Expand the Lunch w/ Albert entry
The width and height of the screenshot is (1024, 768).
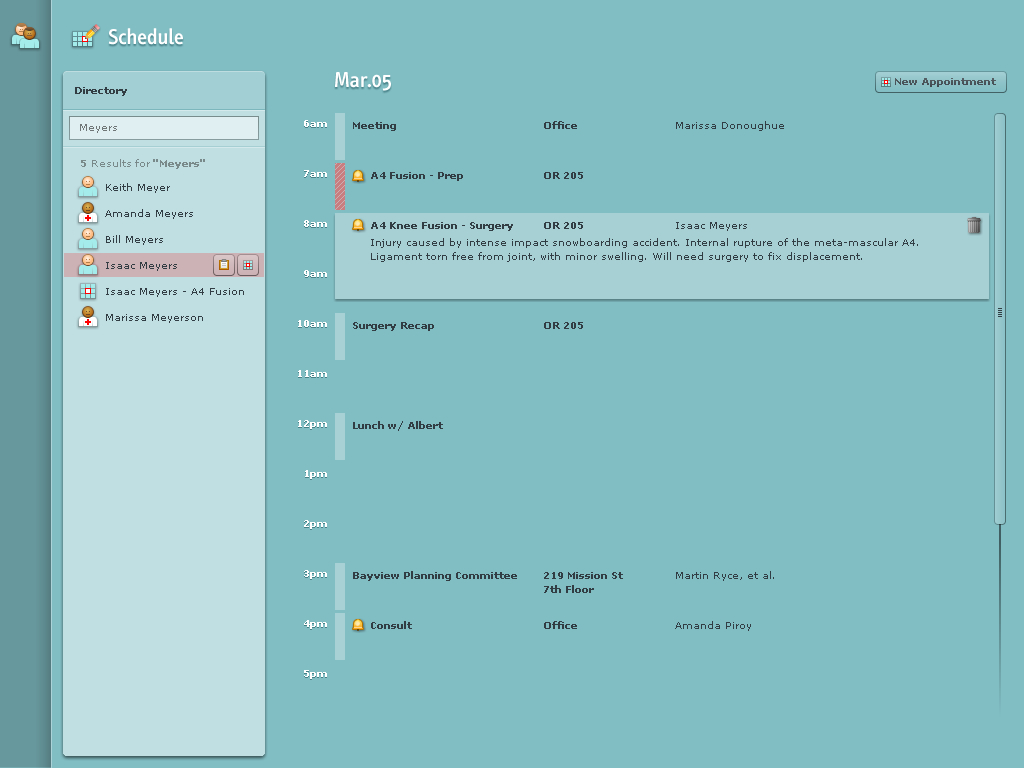[x=397, y=426]
